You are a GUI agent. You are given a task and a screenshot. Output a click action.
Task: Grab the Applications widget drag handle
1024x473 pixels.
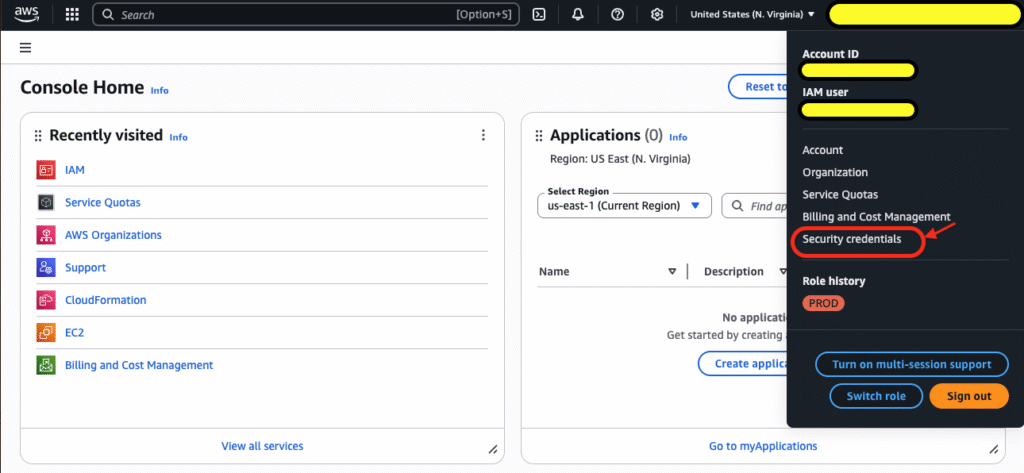pyautogui.click(x=539, y=136)
